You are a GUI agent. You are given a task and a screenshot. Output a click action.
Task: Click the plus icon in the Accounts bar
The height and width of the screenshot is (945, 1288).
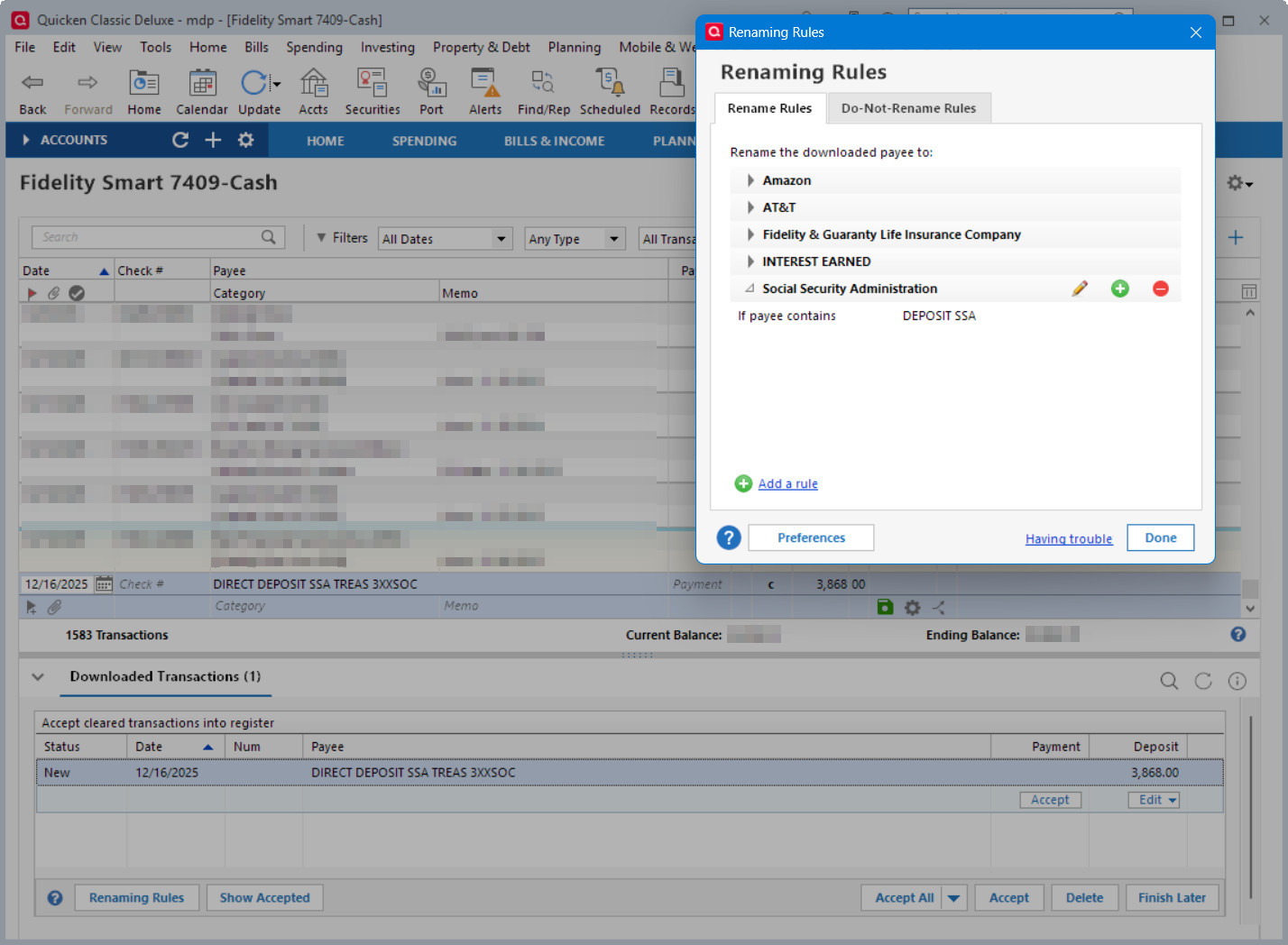pos(213,140)
